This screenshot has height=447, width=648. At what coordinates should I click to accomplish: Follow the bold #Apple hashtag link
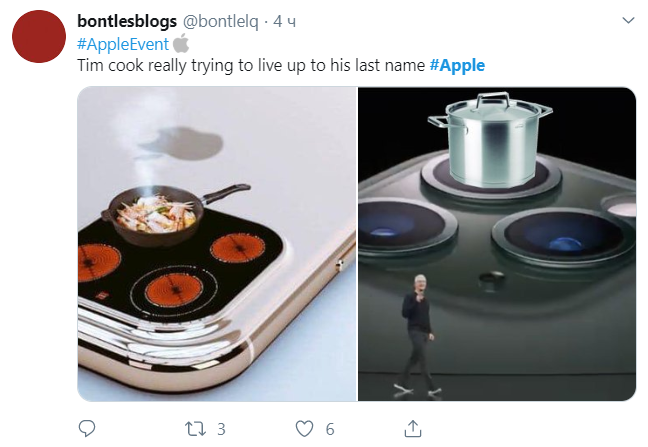click(457, 65)
